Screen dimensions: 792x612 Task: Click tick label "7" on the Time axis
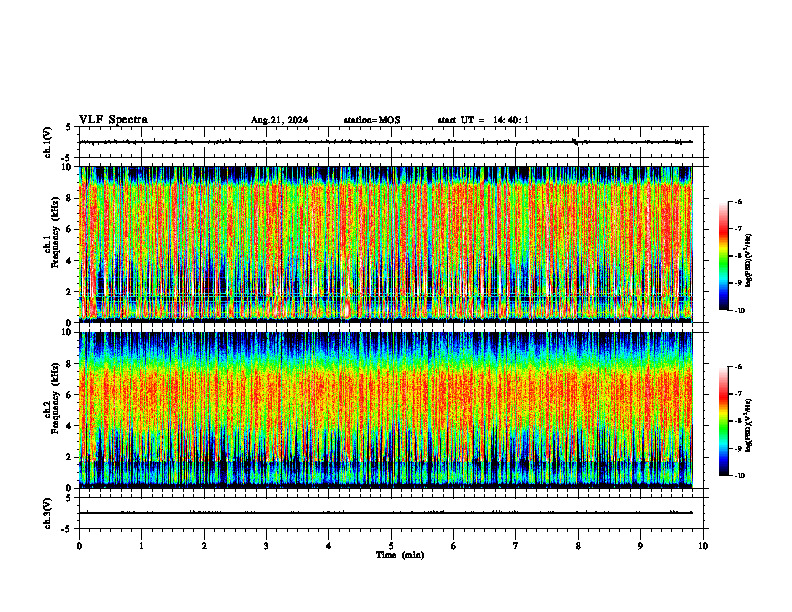pos(516,546)
